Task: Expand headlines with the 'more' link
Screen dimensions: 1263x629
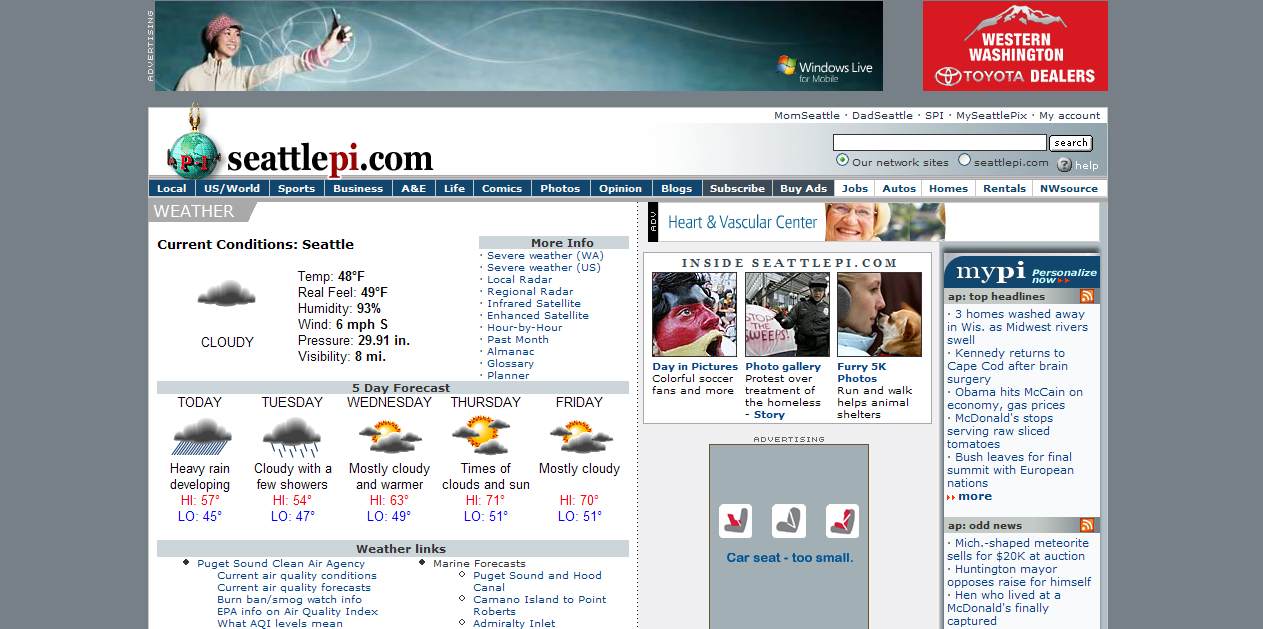Action: (974, 496)
